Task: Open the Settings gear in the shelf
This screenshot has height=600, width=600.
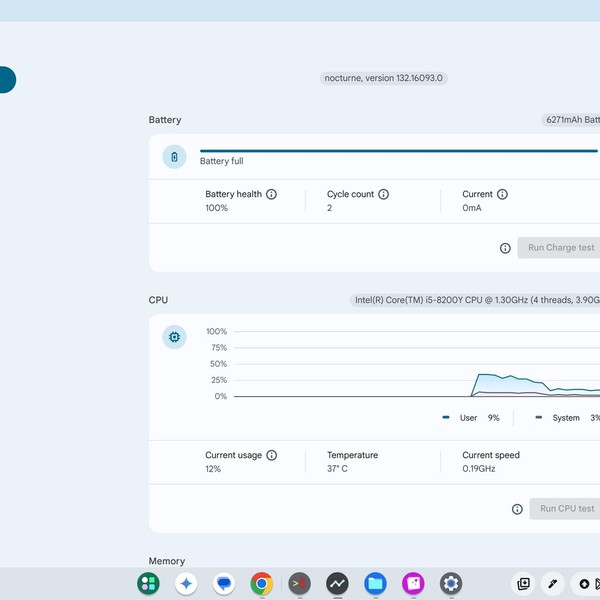Action: click(451, 583)
